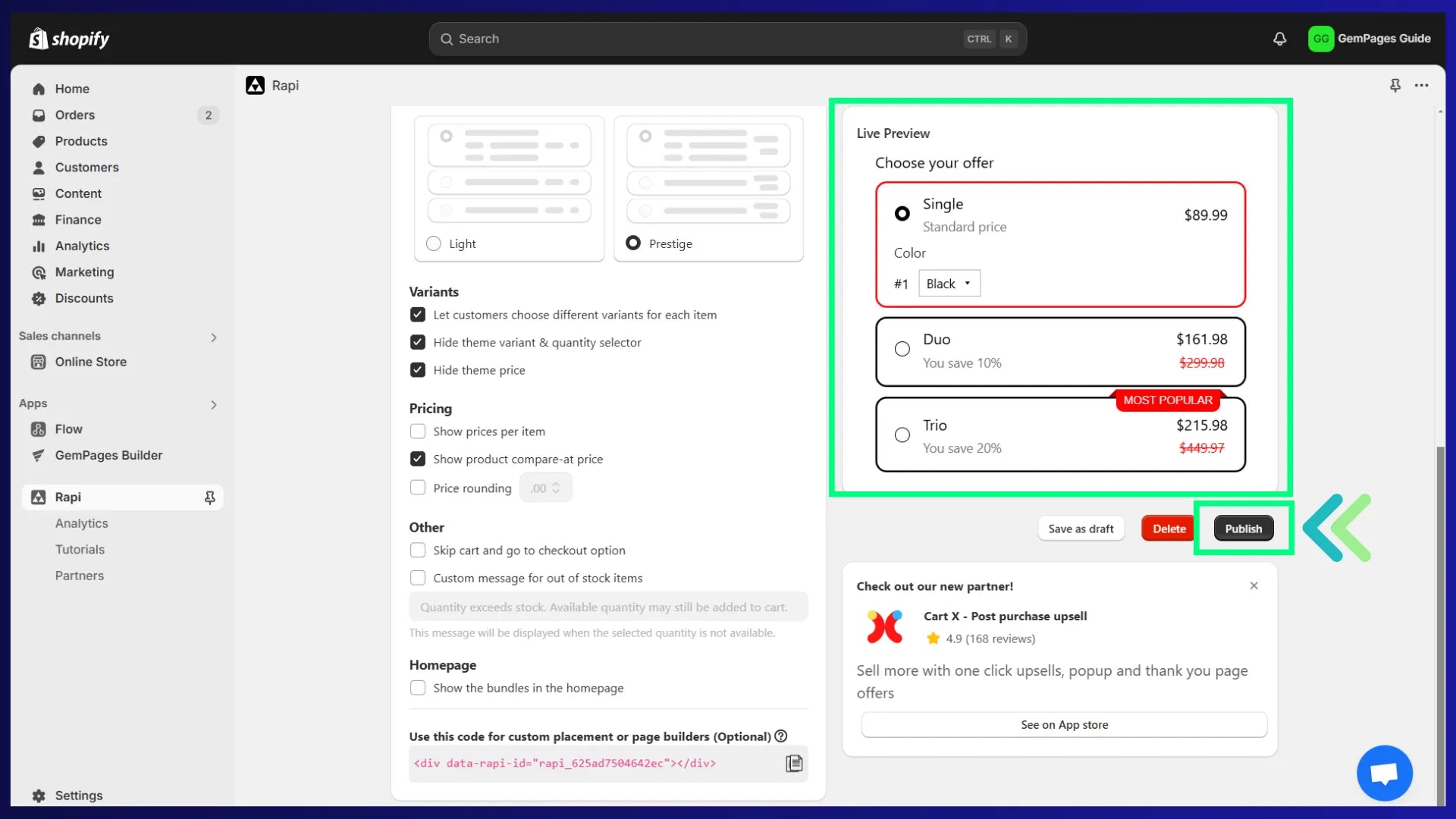Open the Black color variant dropdown
The height and width of the screenshot is (819, 1456).
click(x=949, y=284)
